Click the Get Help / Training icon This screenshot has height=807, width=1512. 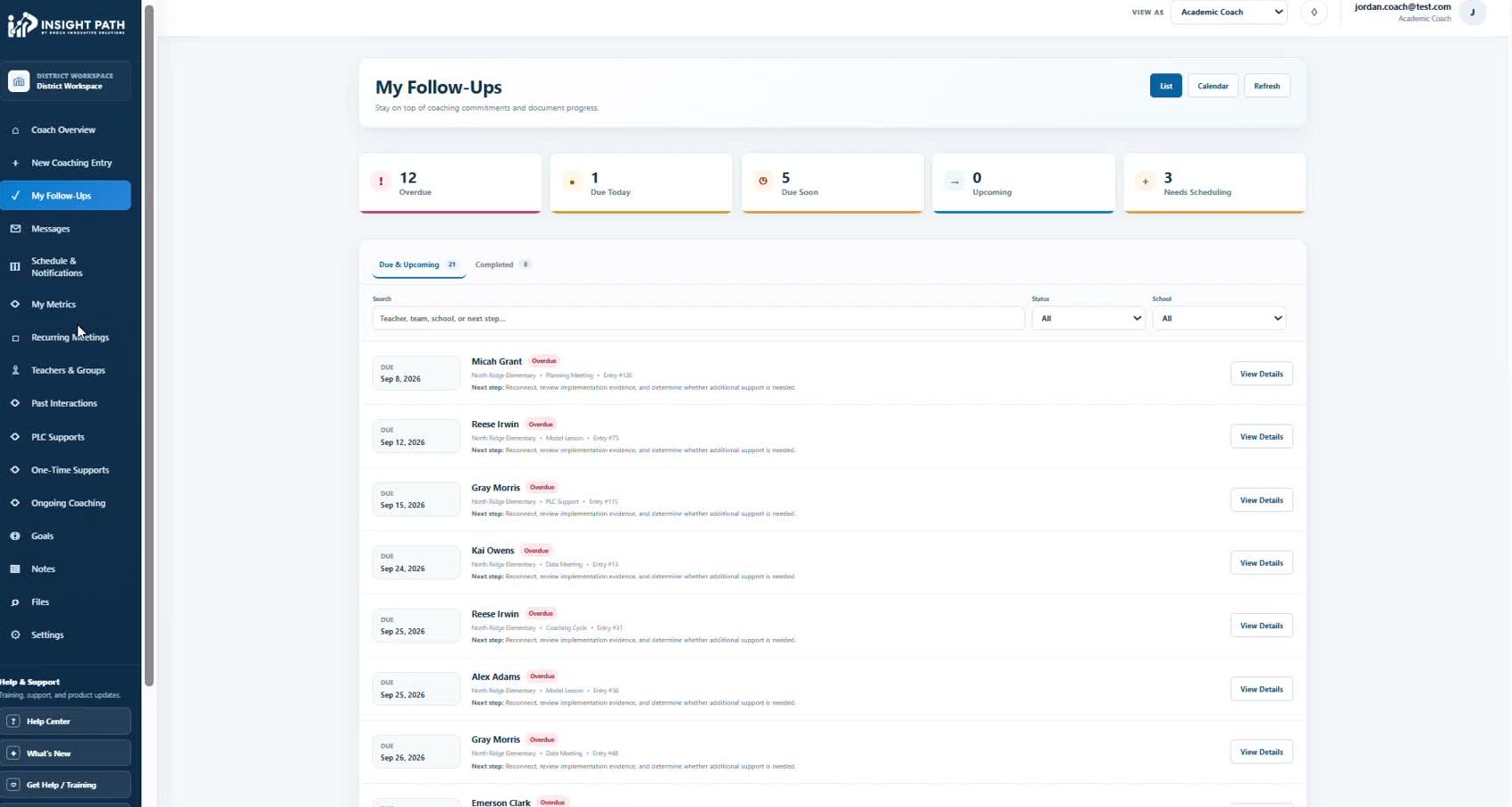13,785
